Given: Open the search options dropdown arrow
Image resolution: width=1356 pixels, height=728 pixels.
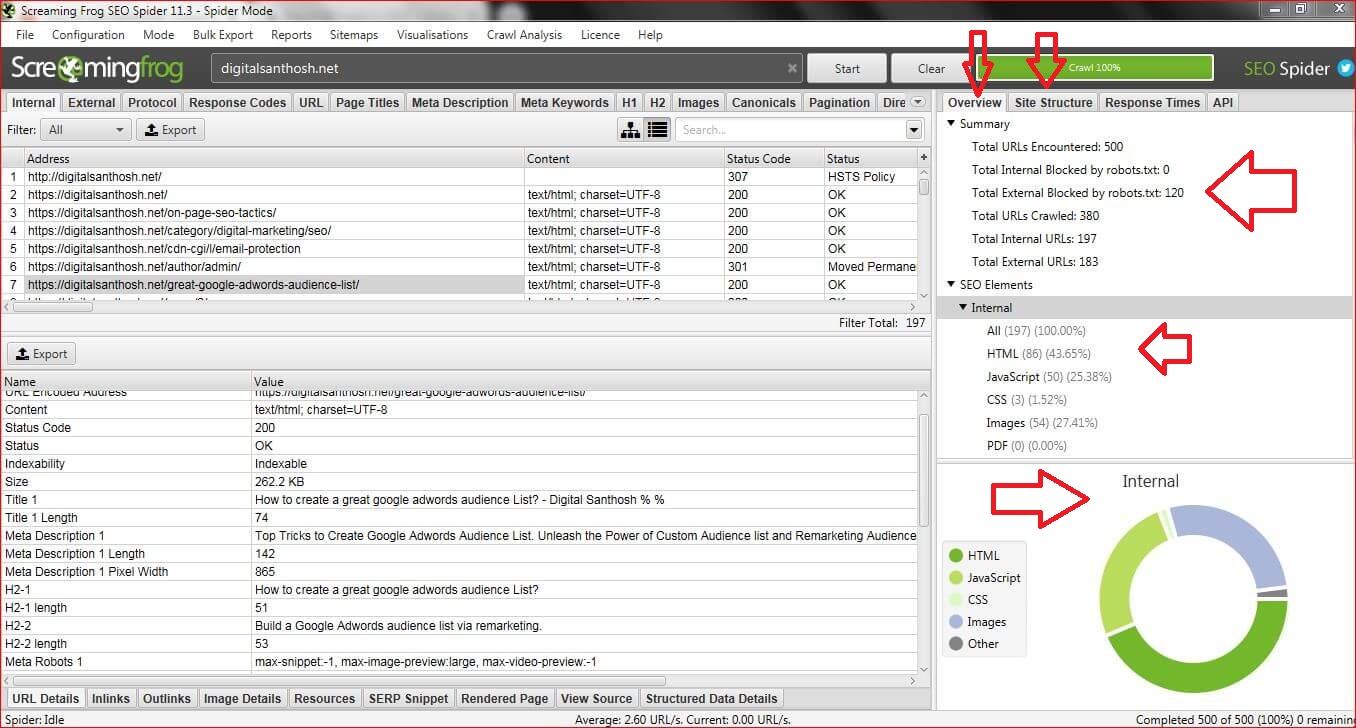Looking at the screenshot, I should point(914,130).
